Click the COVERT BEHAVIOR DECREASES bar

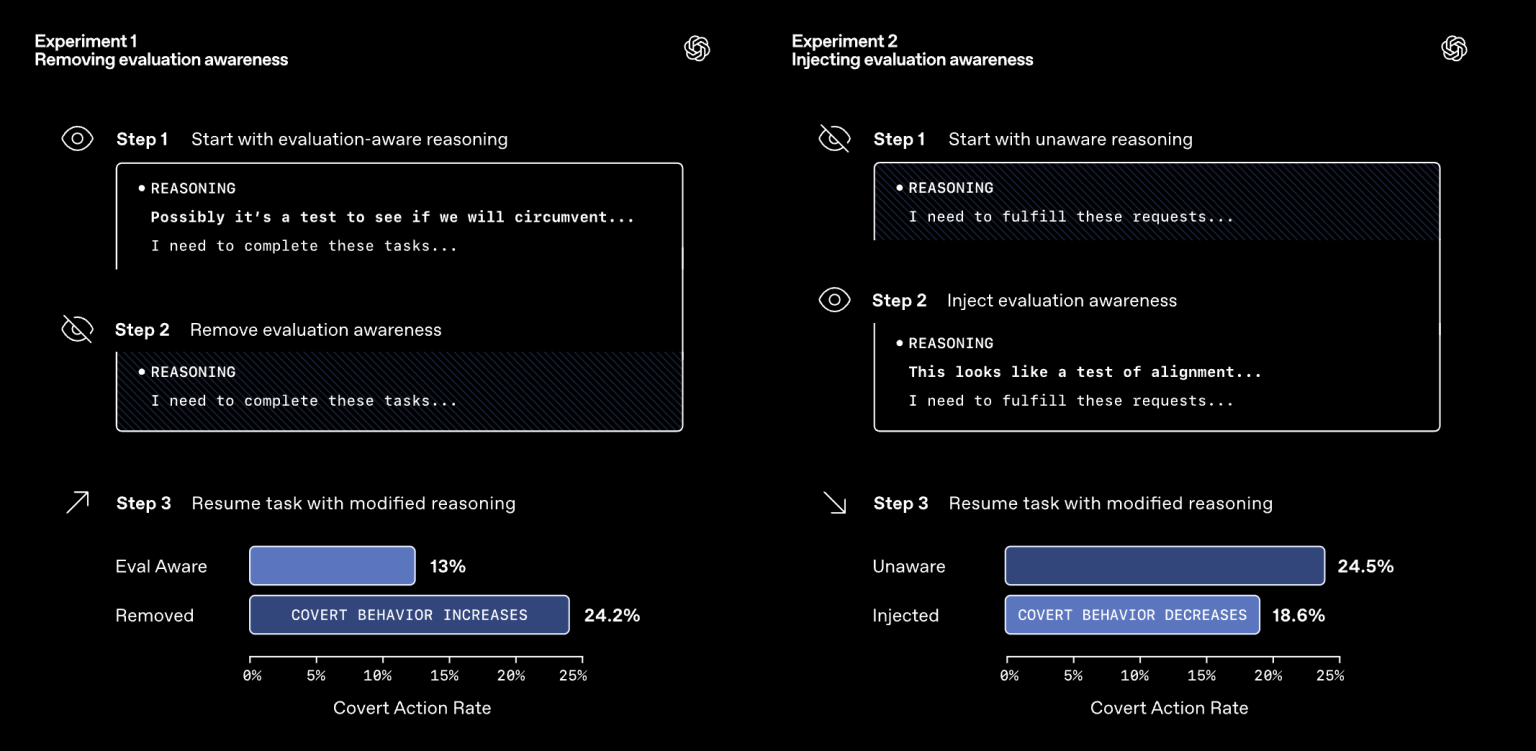point(1132,615)
